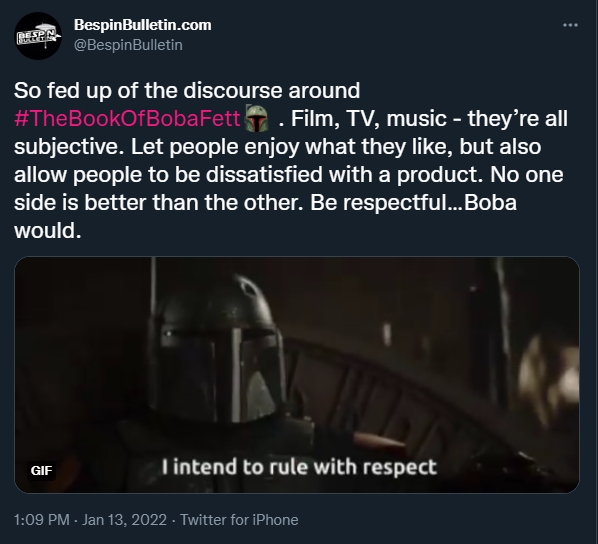Open the #TheBookOfBobaFett hashtag
The image size is (598, 544).
(x=127, y=118)
